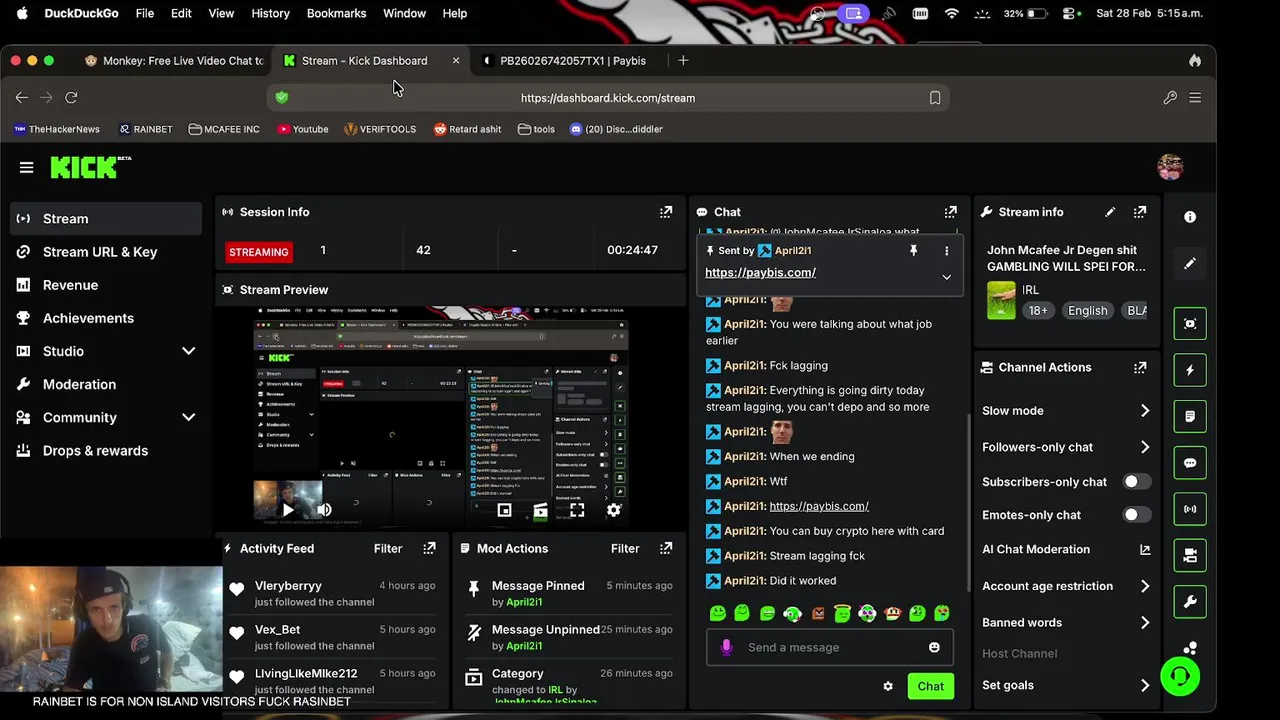Click the browser reload button
Screen dimensions: 1280x720
tap(71, 97)
